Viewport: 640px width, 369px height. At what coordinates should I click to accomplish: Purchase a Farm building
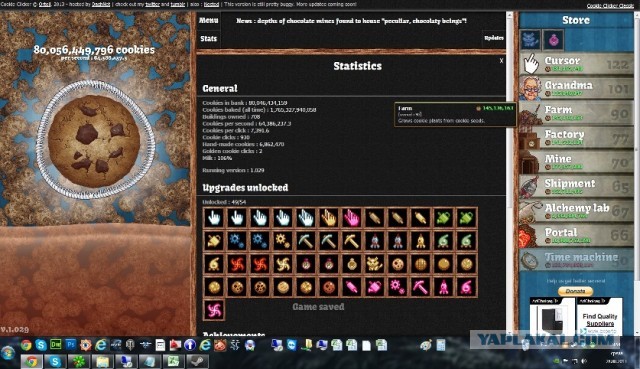[x=576, y=113]
